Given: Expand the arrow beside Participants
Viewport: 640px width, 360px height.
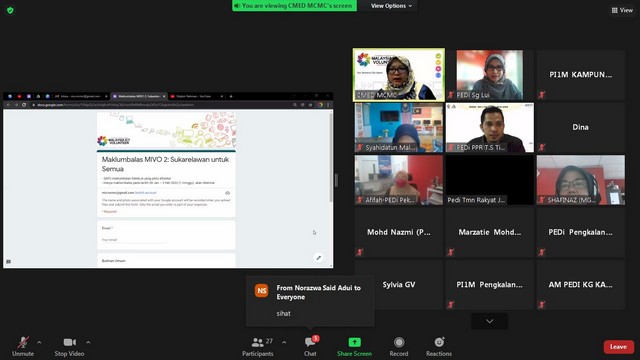Looking at the screenshot, I should 284,342.
